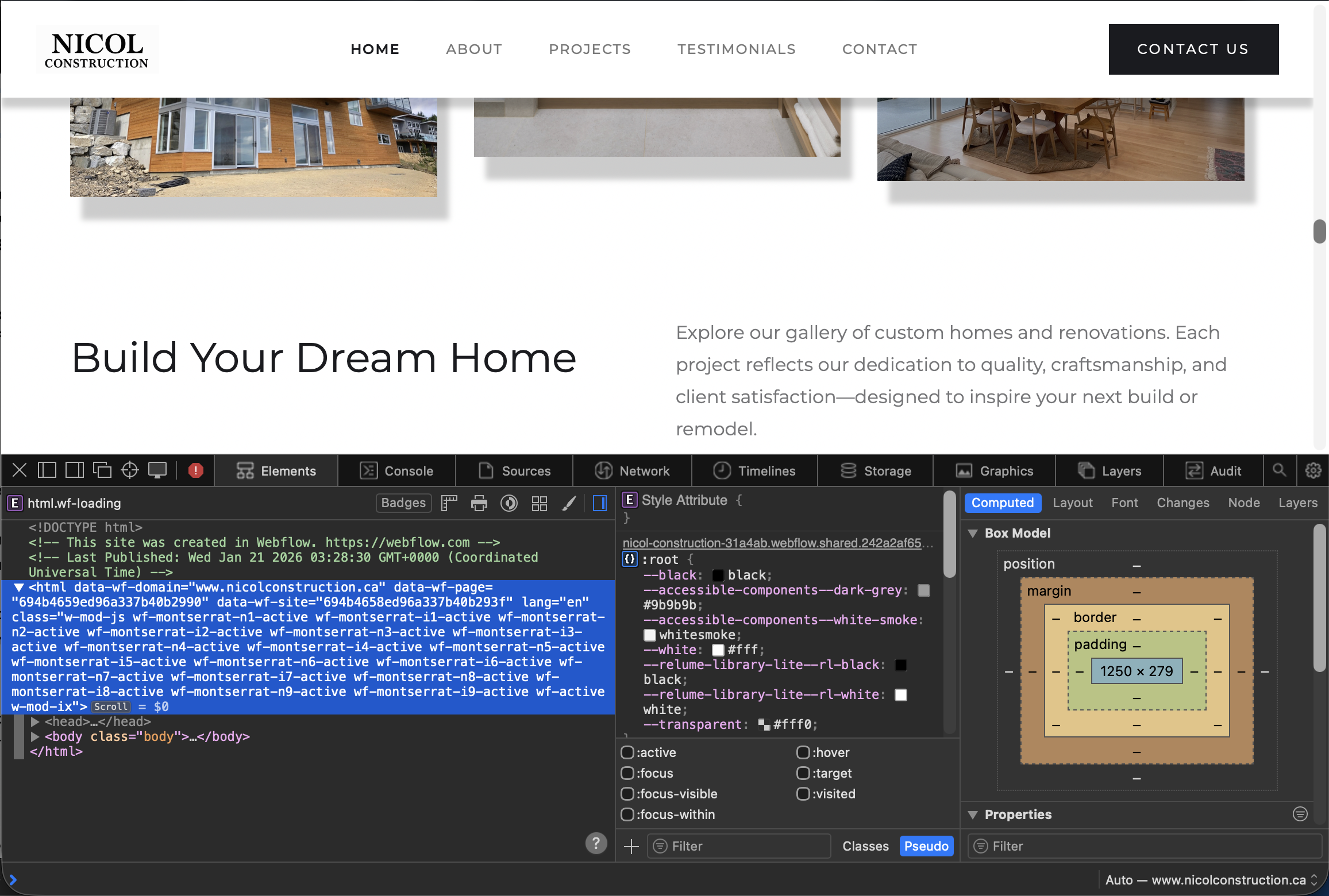Click the --accessible-components--dark-grey color swatch
The height and width of the screenshot is (896, 1329).
click(x=924, y=590)
